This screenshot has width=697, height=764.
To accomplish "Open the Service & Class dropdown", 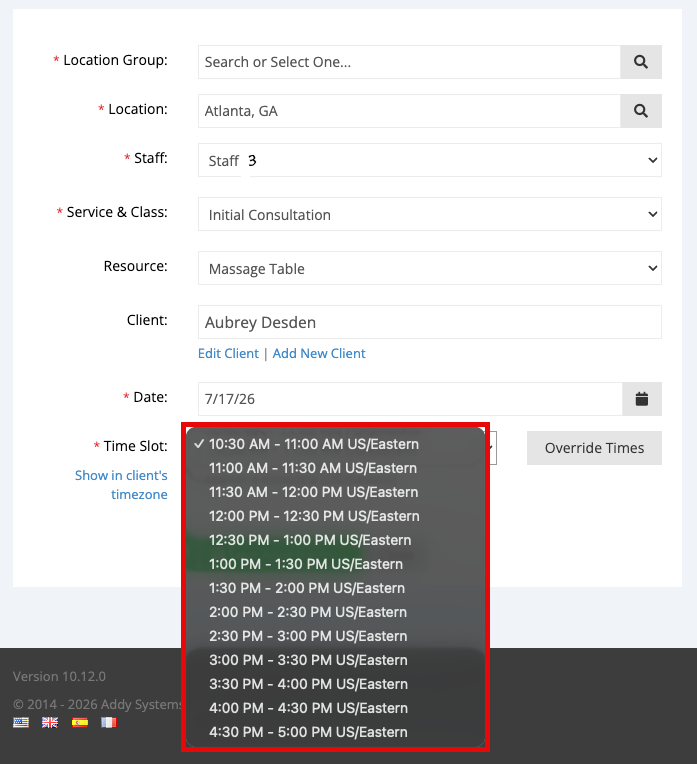I will pos(429,214).
